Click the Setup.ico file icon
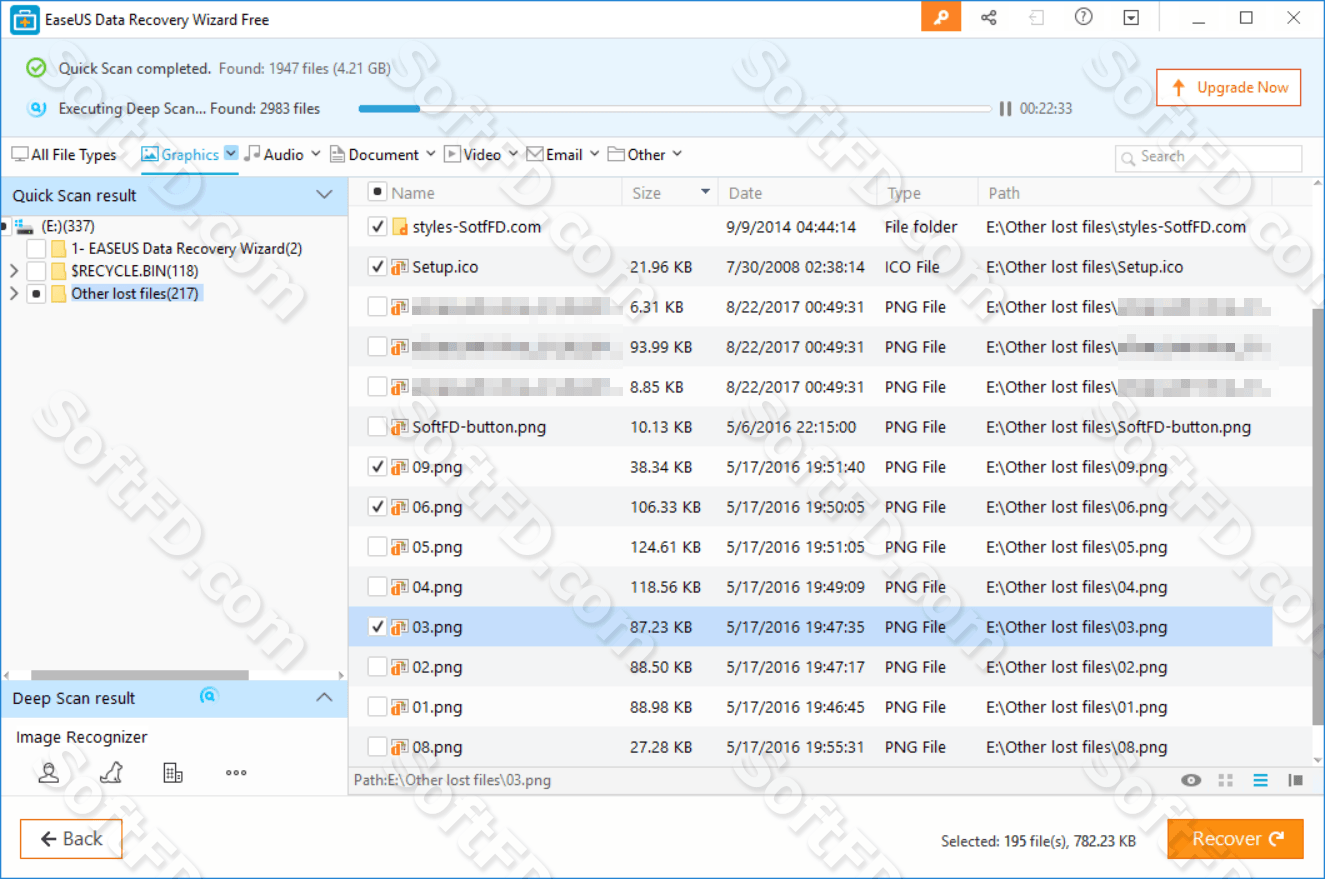The width and height of the screenshot is (1325, 879). [x=399, y=267]
